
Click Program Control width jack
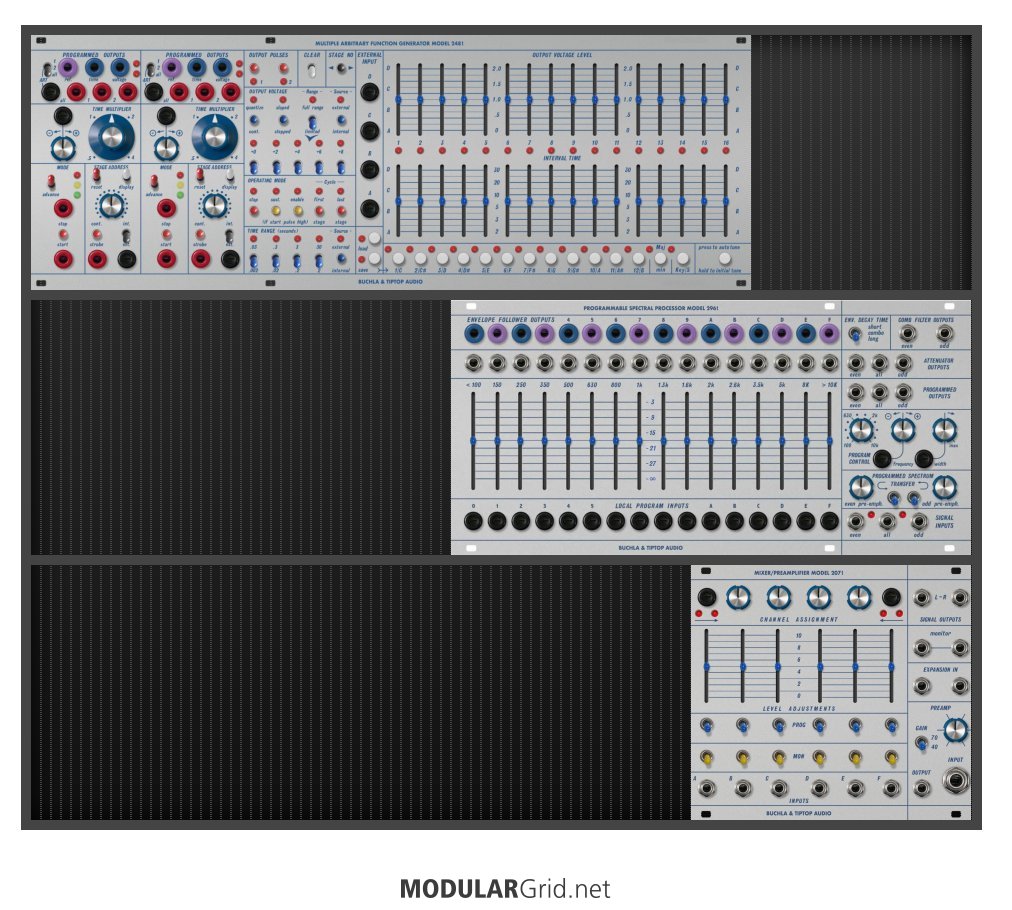click(924, 458)
